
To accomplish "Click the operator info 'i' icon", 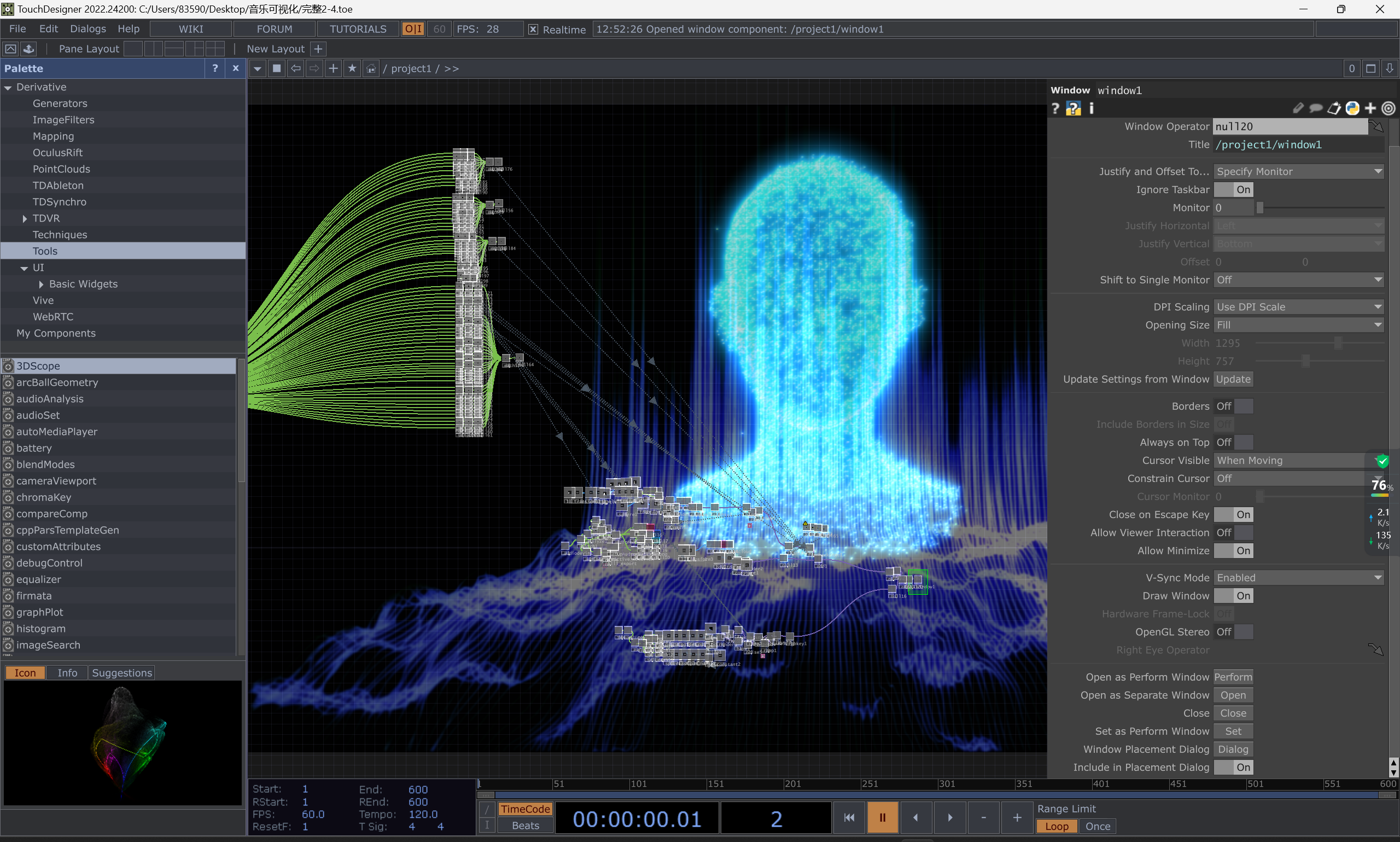I will tap(1092, 108).
